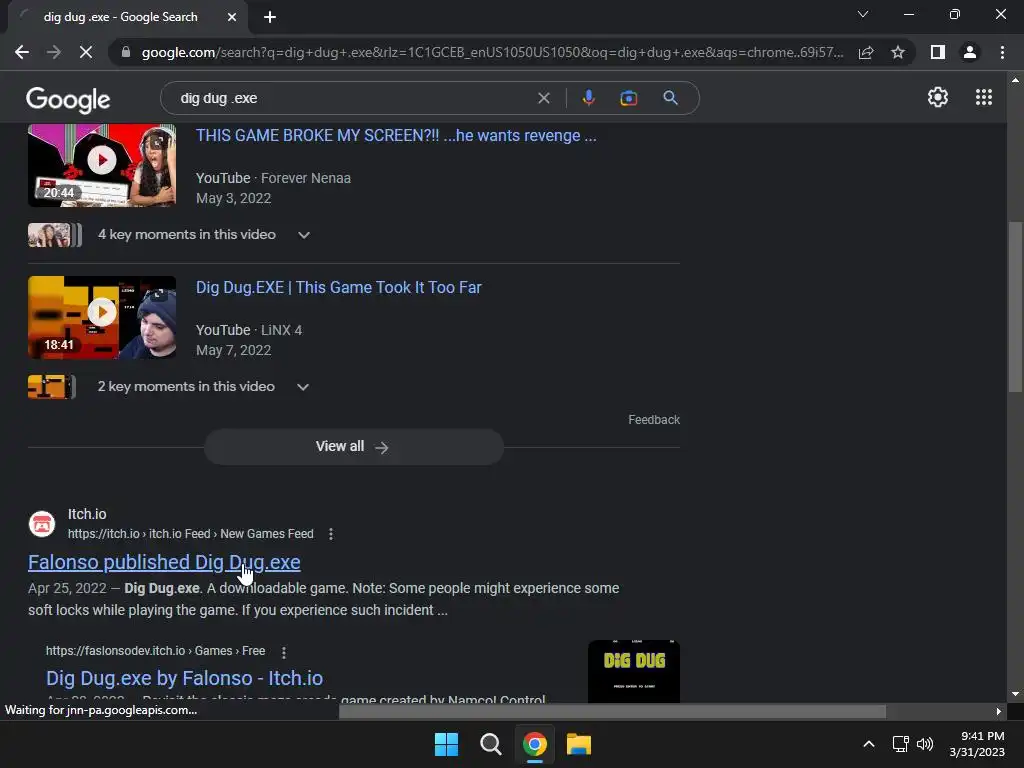1024x768 pixels.
Task: Open the Chrome side panel icon
Action: click(x=938, y=52)
